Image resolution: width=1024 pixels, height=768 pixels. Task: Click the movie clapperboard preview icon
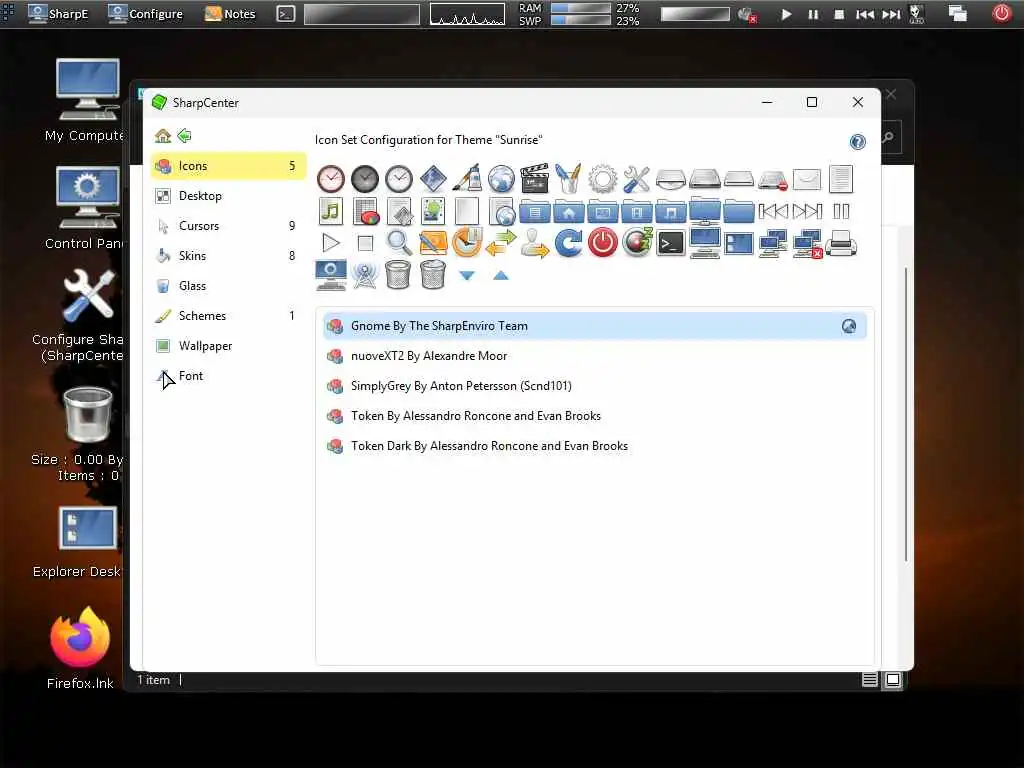tap(534, 179)
